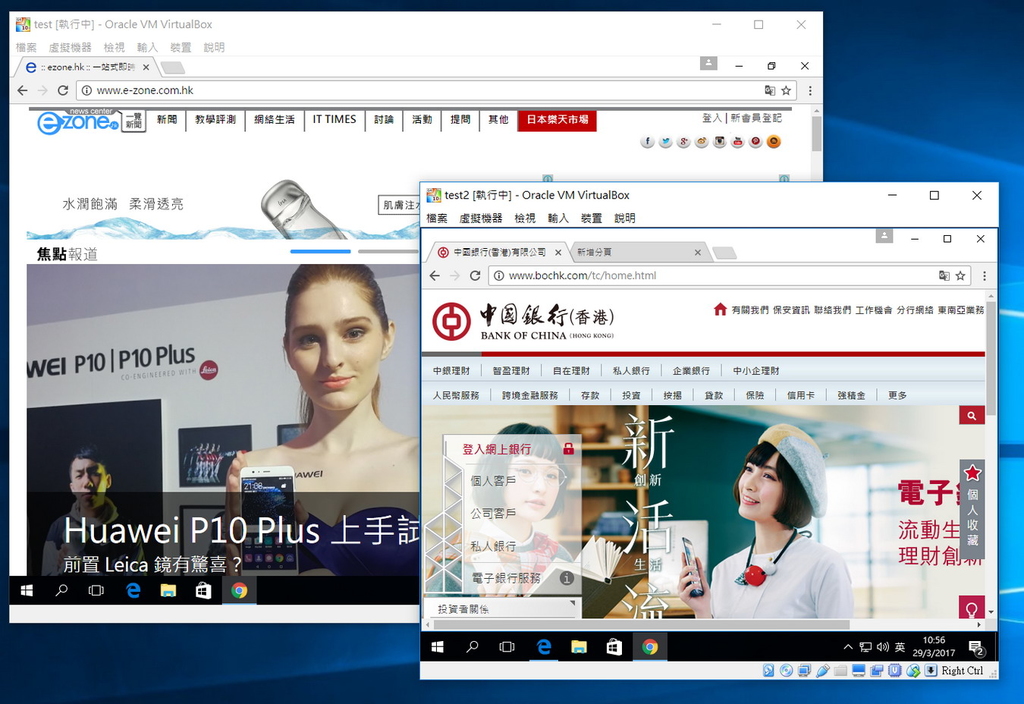The height and width of the screenshot is (704, 1024).
Task: Open 公司客戶 login option
Action: click(493, 513)
